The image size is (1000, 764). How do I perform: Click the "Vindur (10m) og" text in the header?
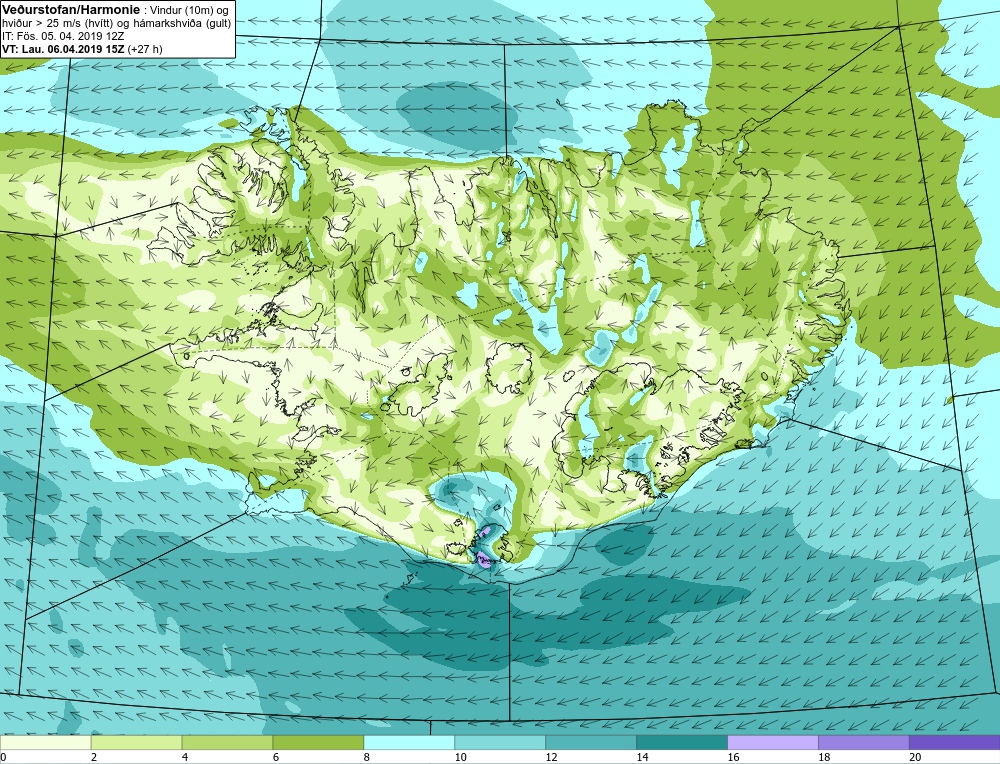pos(188,10)
